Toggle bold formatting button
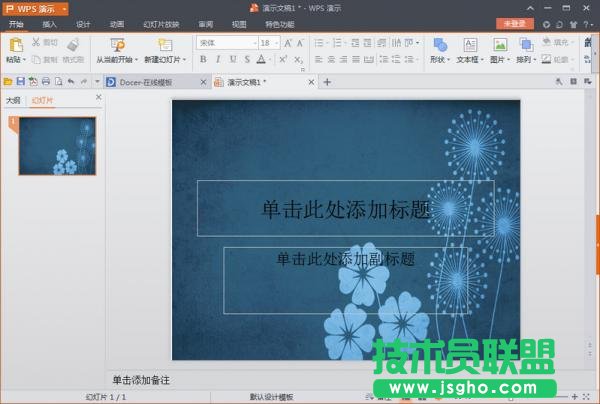600x404 pixels. [203, 60]
